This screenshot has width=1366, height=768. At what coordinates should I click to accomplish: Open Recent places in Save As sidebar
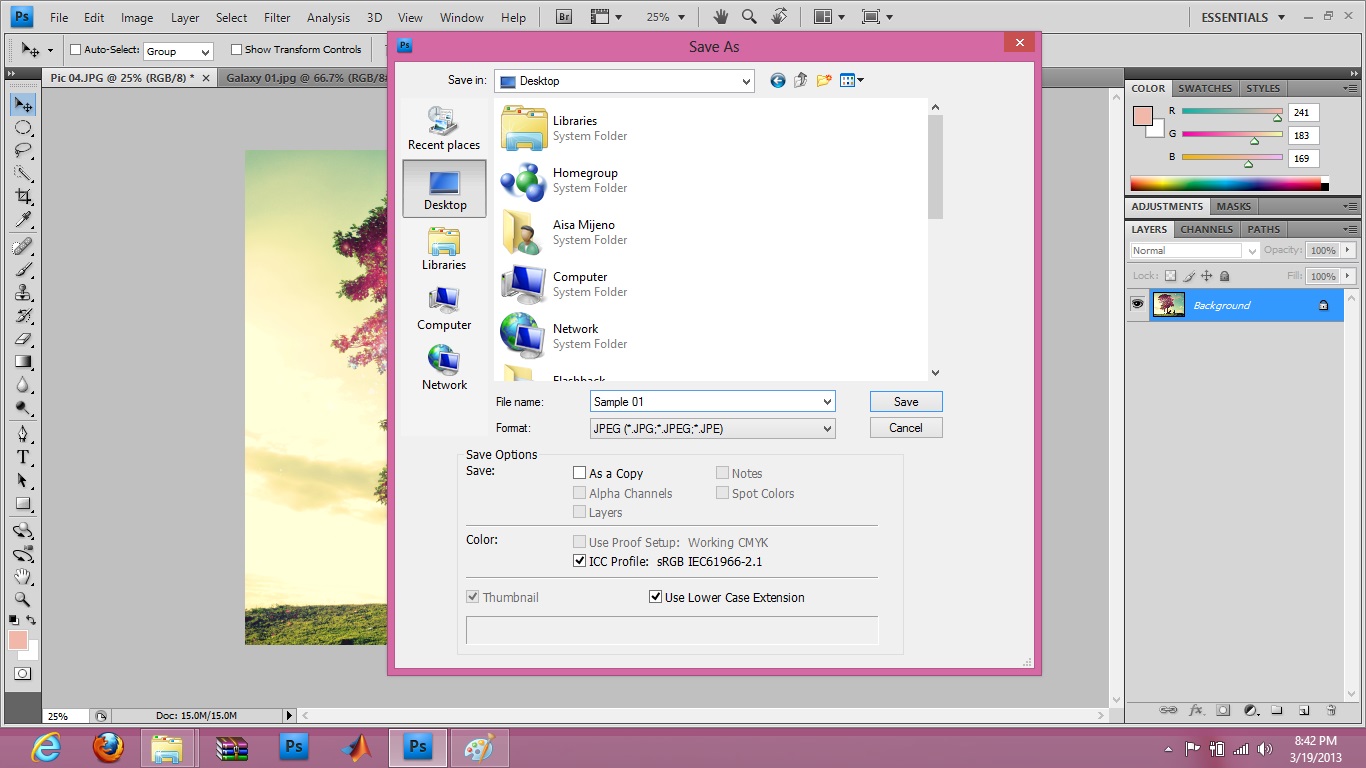click(x=444, y=128)
